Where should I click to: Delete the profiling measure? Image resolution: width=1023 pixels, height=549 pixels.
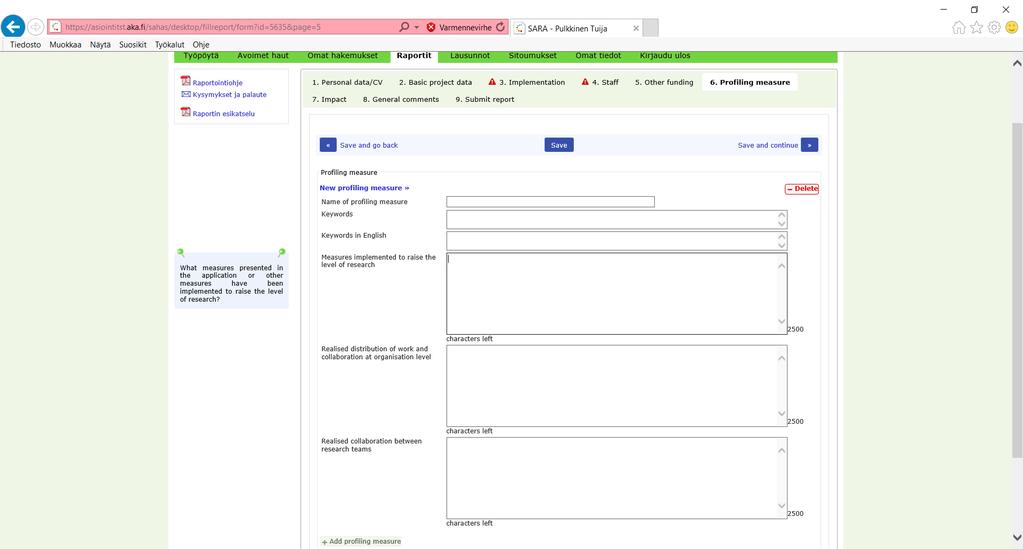click(x=801, y=189)
